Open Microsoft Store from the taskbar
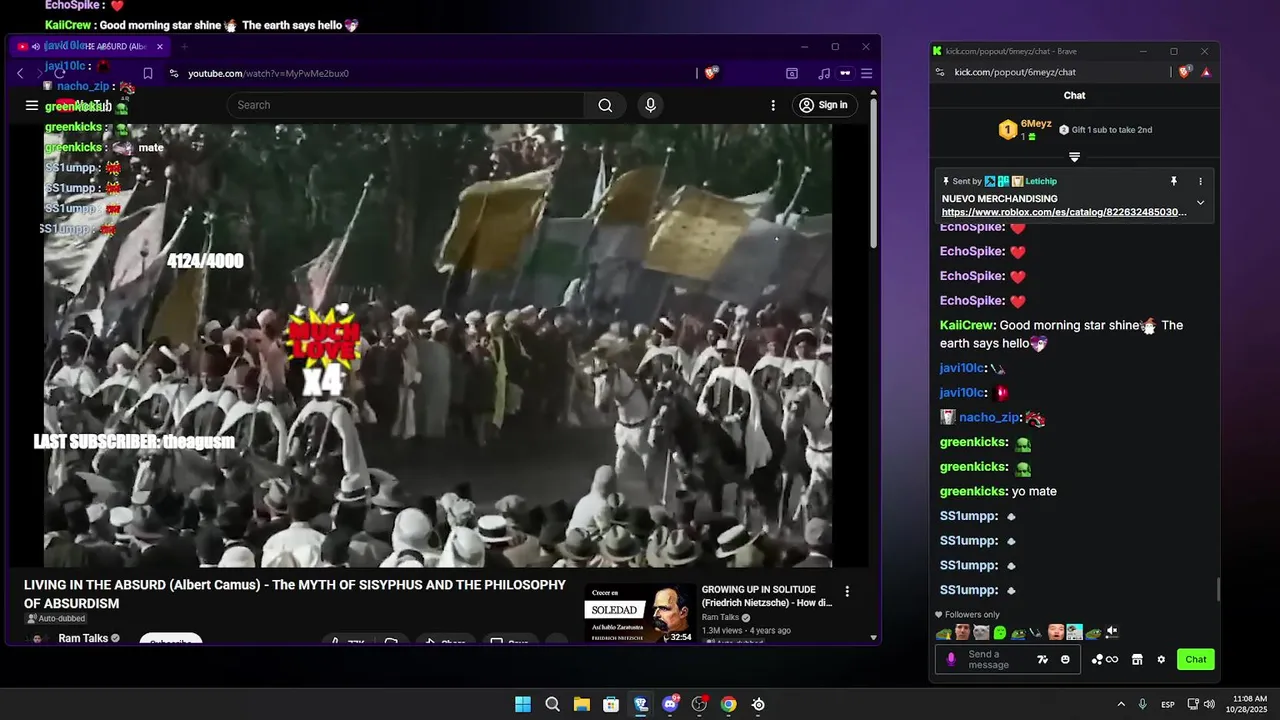This screenshot has width=1280, height=720. click(611, 704)
